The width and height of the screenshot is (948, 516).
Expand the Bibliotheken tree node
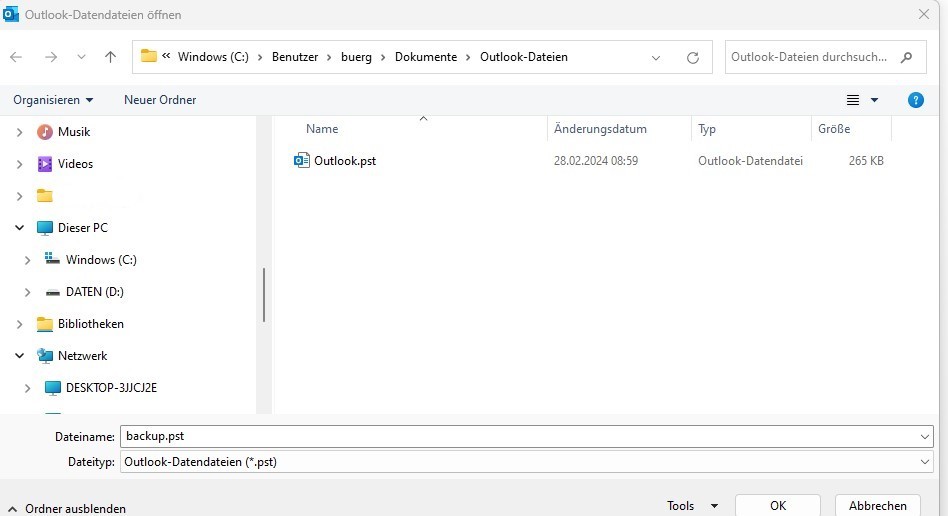[x=19, y=324]
